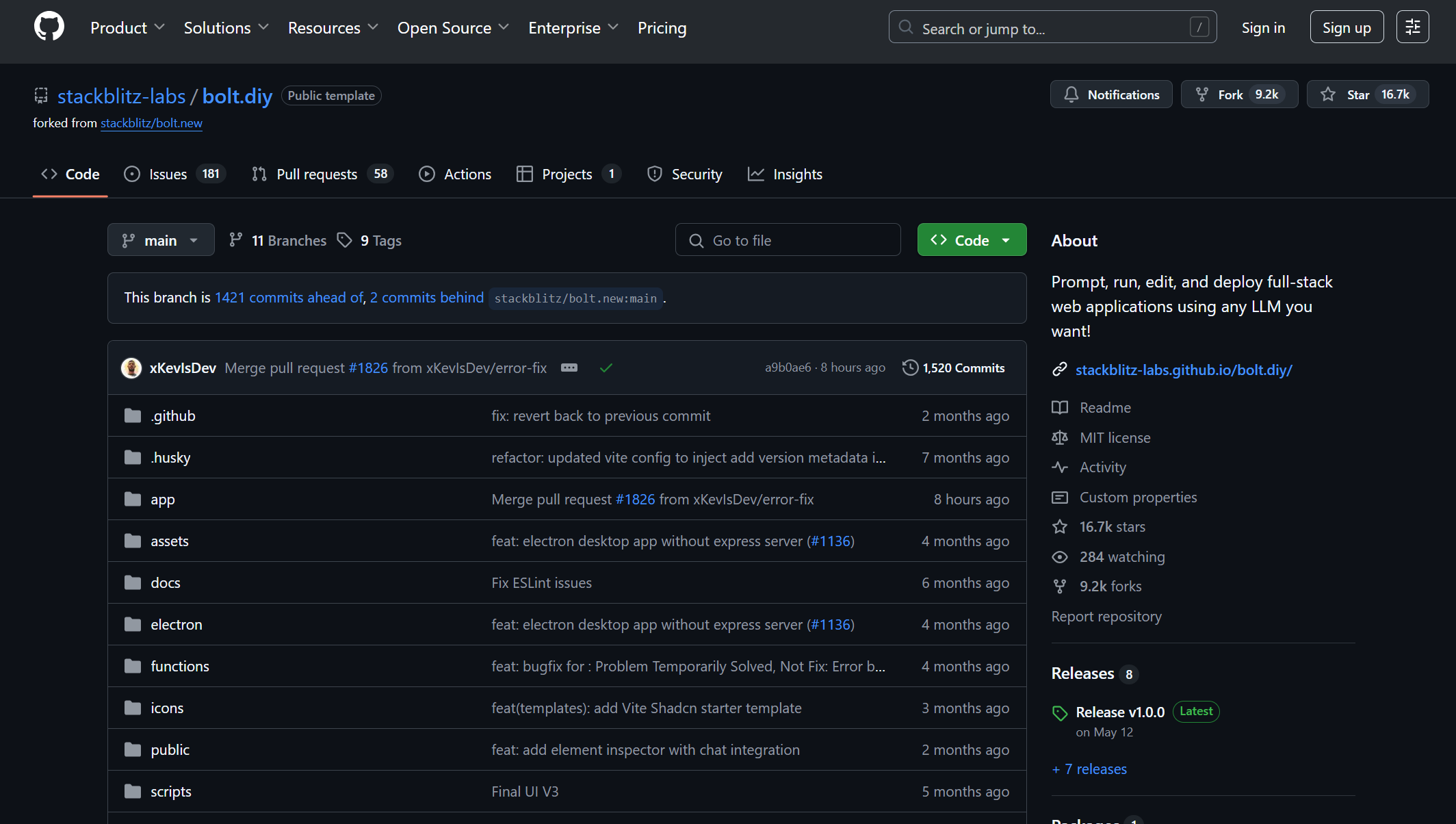Open the main branch selector dropdown
Image resolution: width=1456 pixels, height=824 pixels.
pos(161,240)
